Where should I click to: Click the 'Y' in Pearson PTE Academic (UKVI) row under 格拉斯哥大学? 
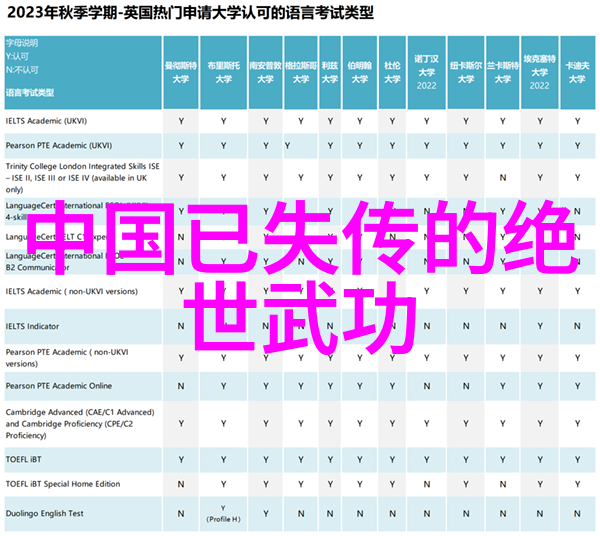[x=287, y=146]
